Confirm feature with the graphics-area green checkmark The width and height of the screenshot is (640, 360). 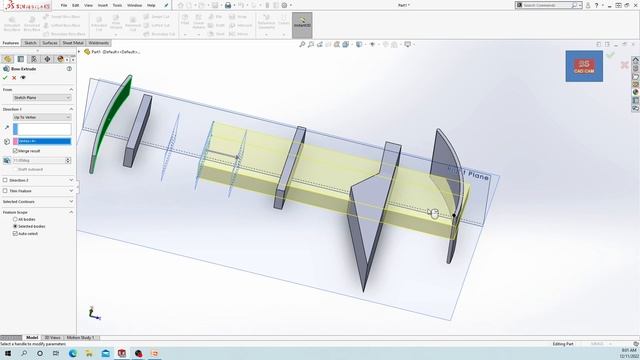[610, 55]
